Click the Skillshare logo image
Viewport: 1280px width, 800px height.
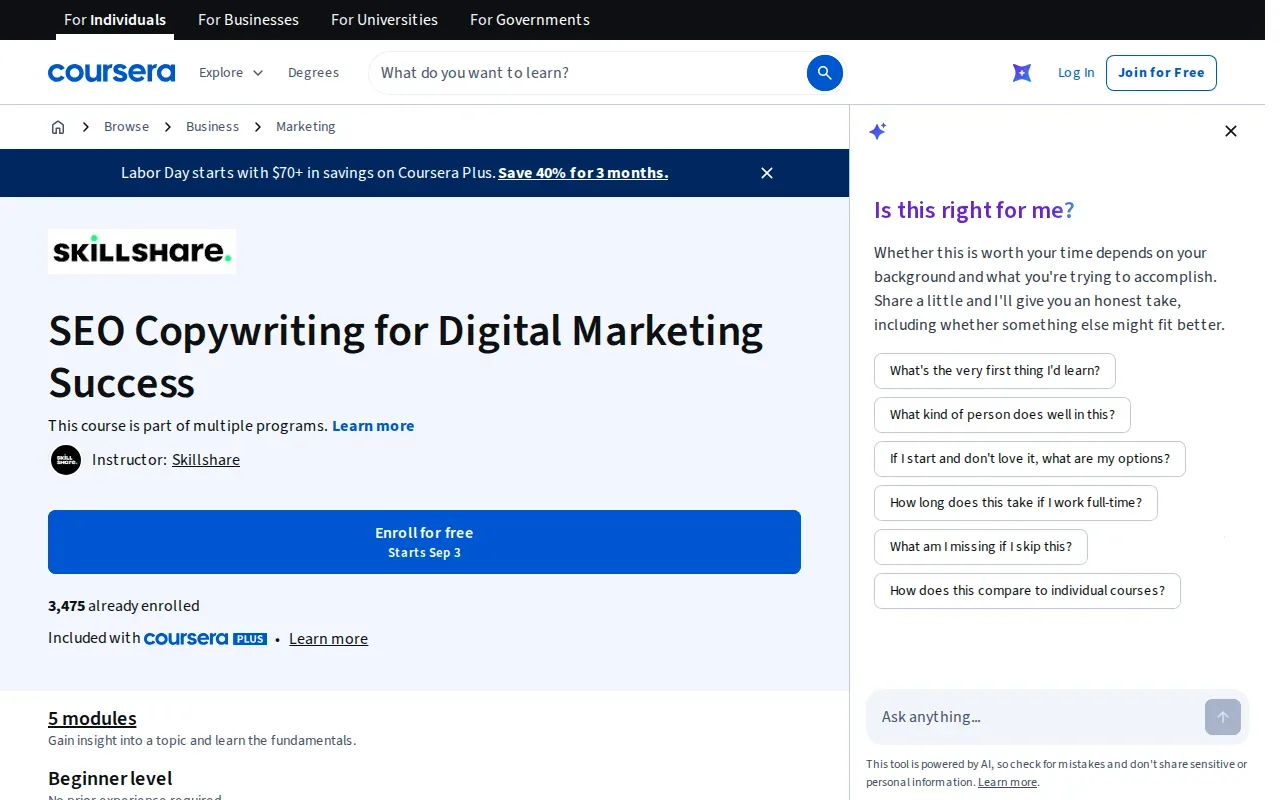coord(142,251)
